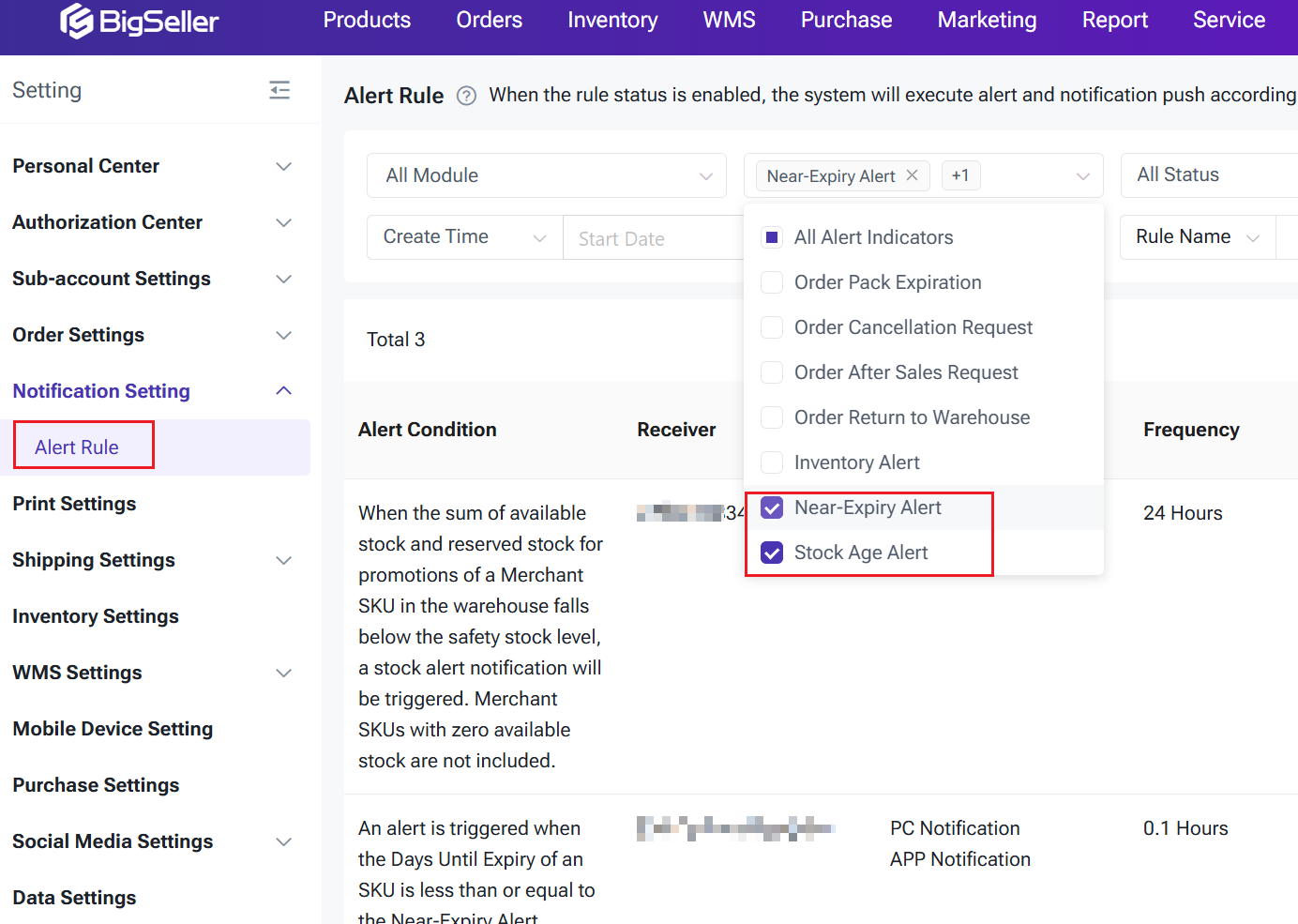Select Alert Rule in the sidebar

click(77, 447)
